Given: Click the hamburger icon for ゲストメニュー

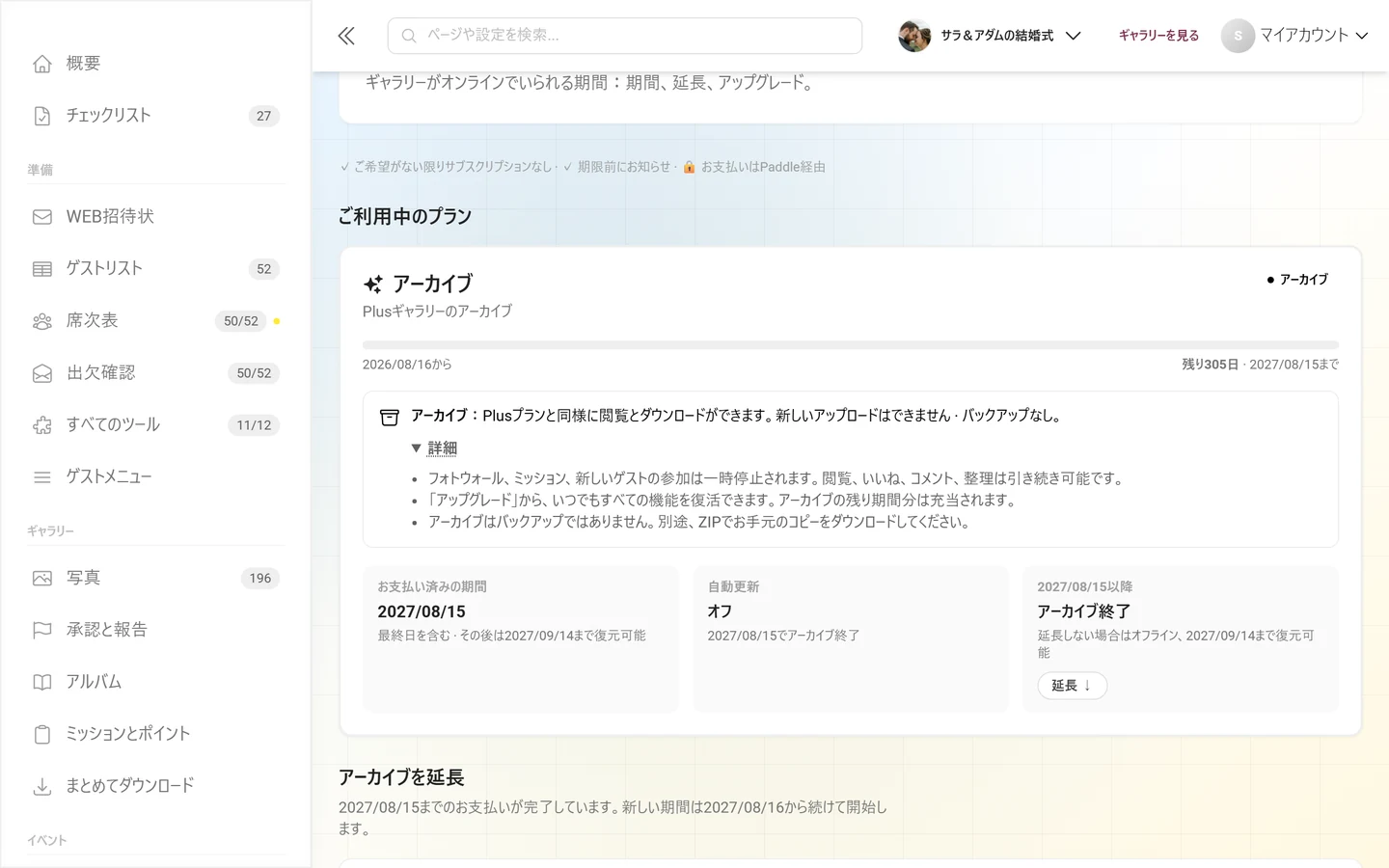Looking at the screenshot, I should [42, 477].
